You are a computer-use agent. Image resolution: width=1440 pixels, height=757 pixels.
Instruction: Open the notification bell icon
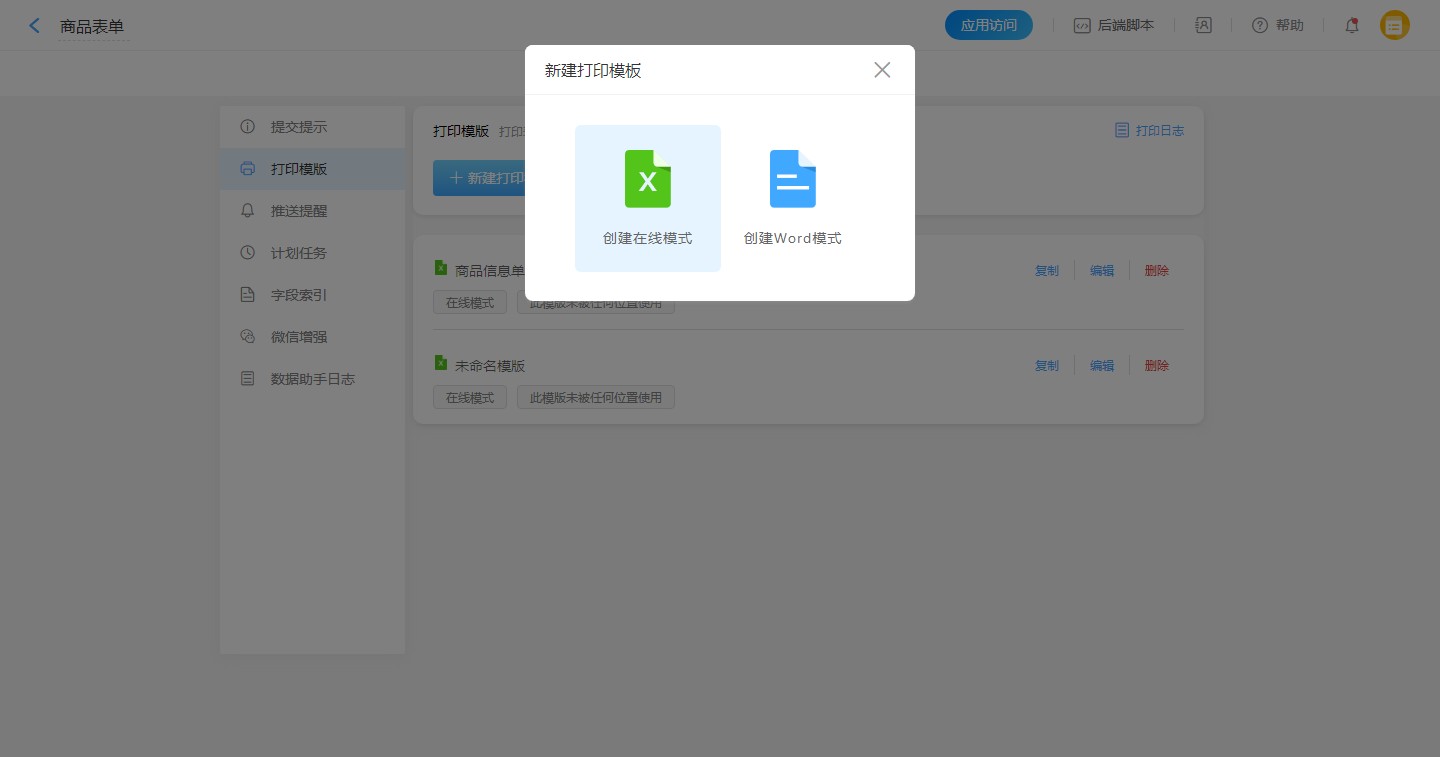pos(1351,26)
